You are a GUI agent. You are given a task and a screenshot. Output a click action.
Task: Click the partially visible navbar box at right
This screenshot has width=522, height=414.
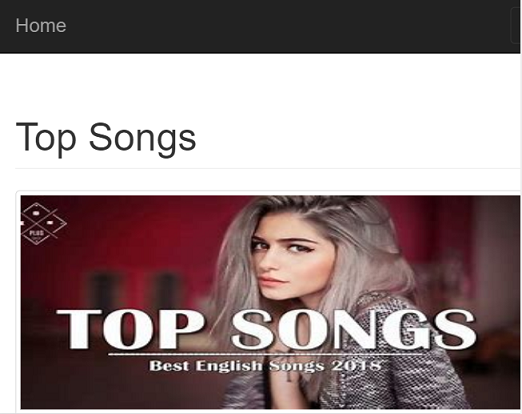516,26
